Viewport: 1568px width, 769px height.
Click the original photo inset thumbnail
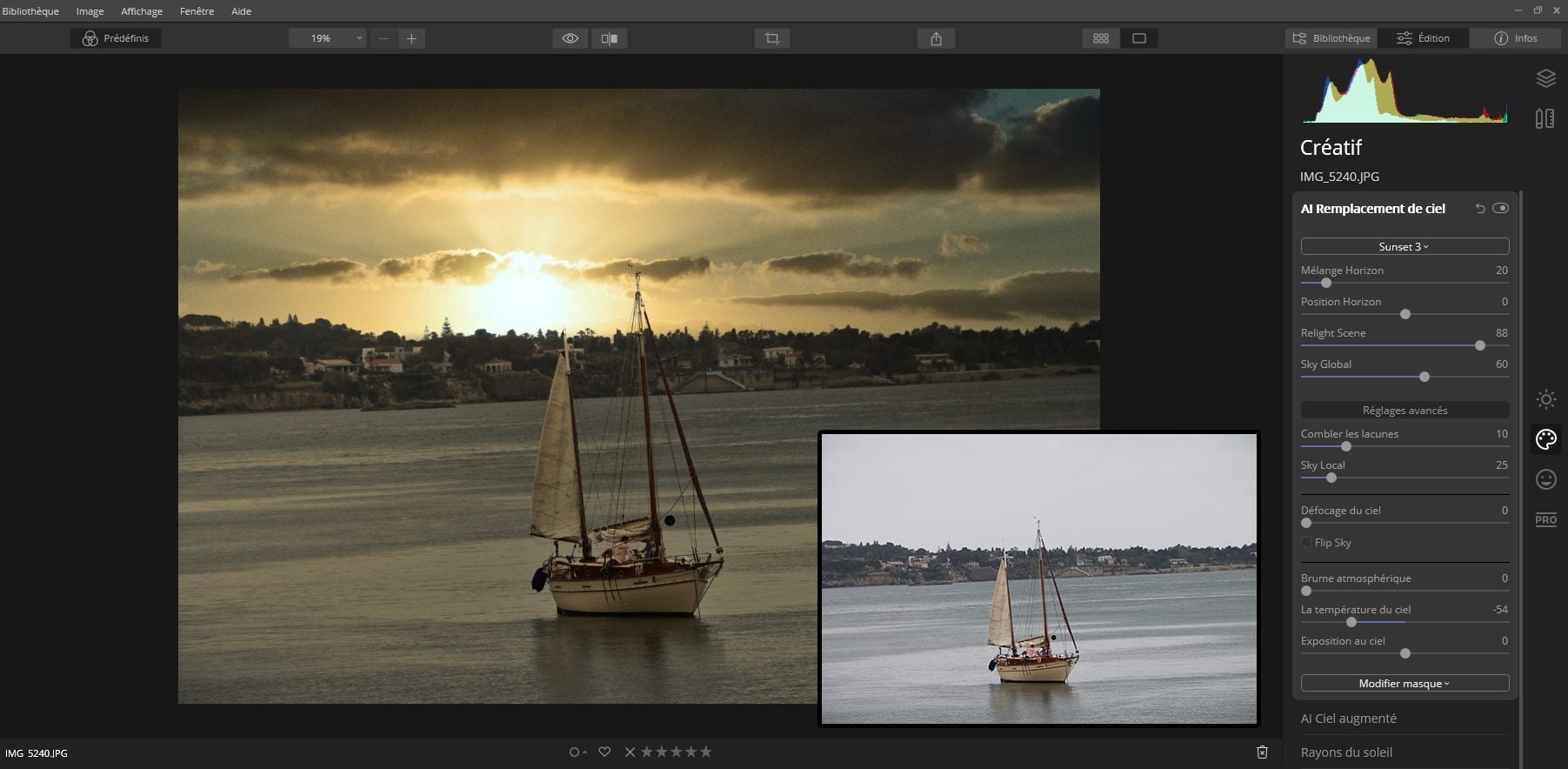point(1039,578)
